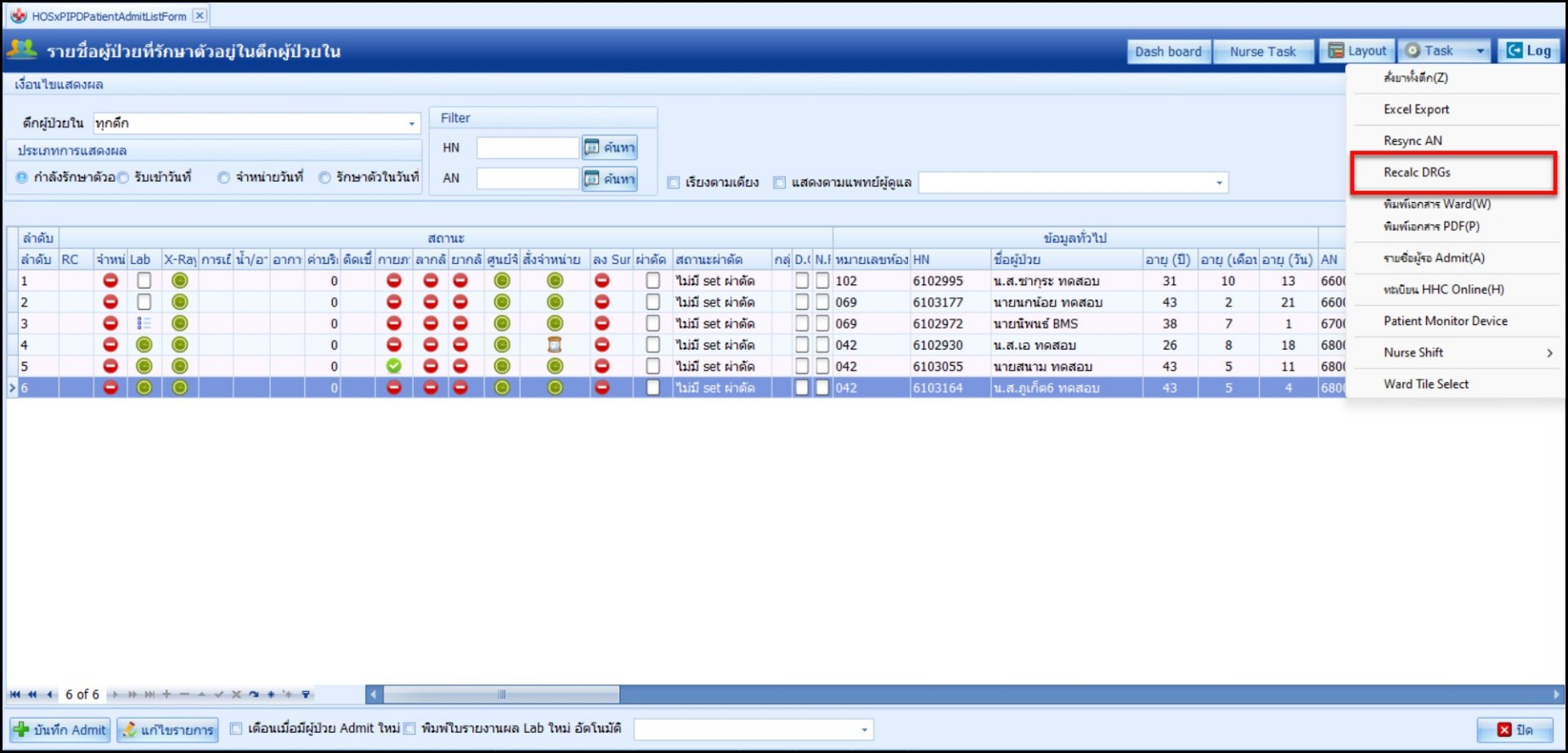Click the X-Ray status icon in row 1
Screen dimensions: 1568x753
pos(179,281)
